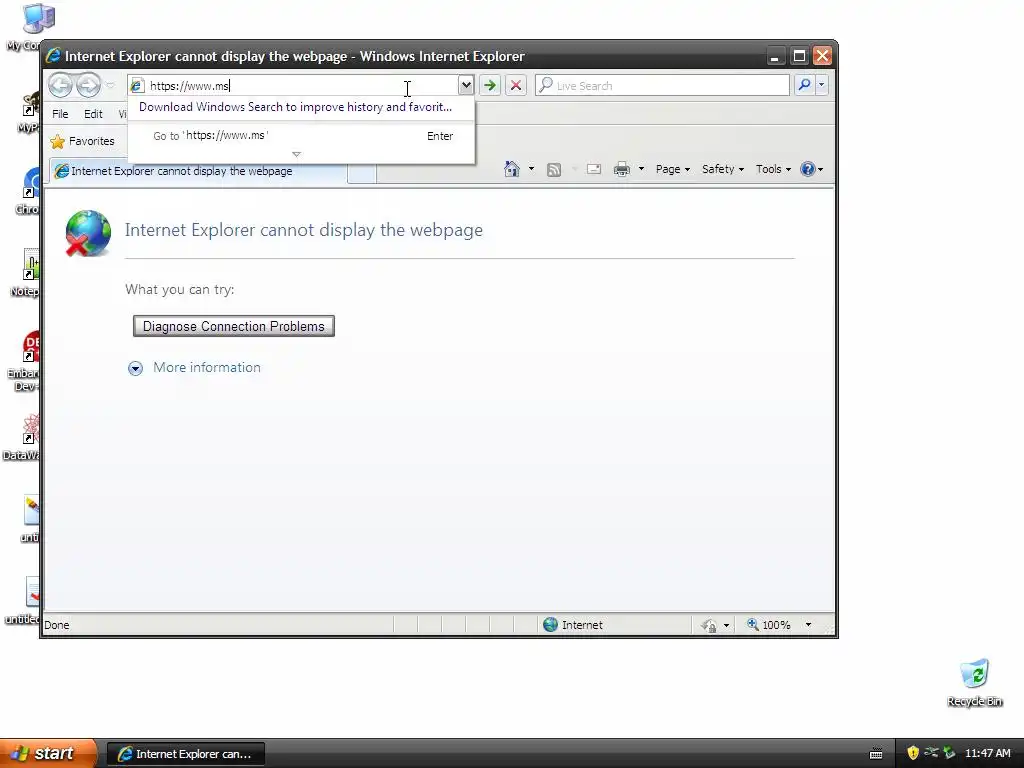Click the Safely Remove Hardware tray icon

tap(949, 753)
